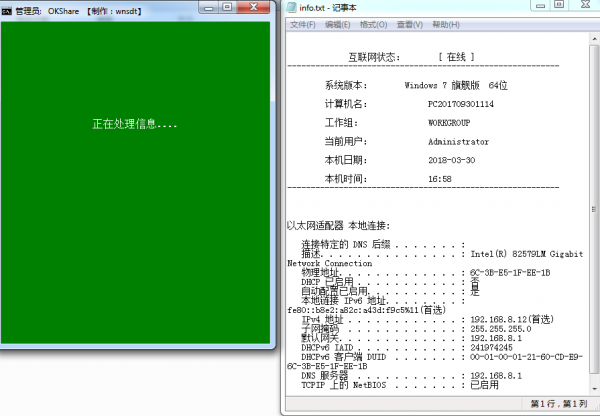
Task: Click the 系统版本 label
Action: pos(346,85)
